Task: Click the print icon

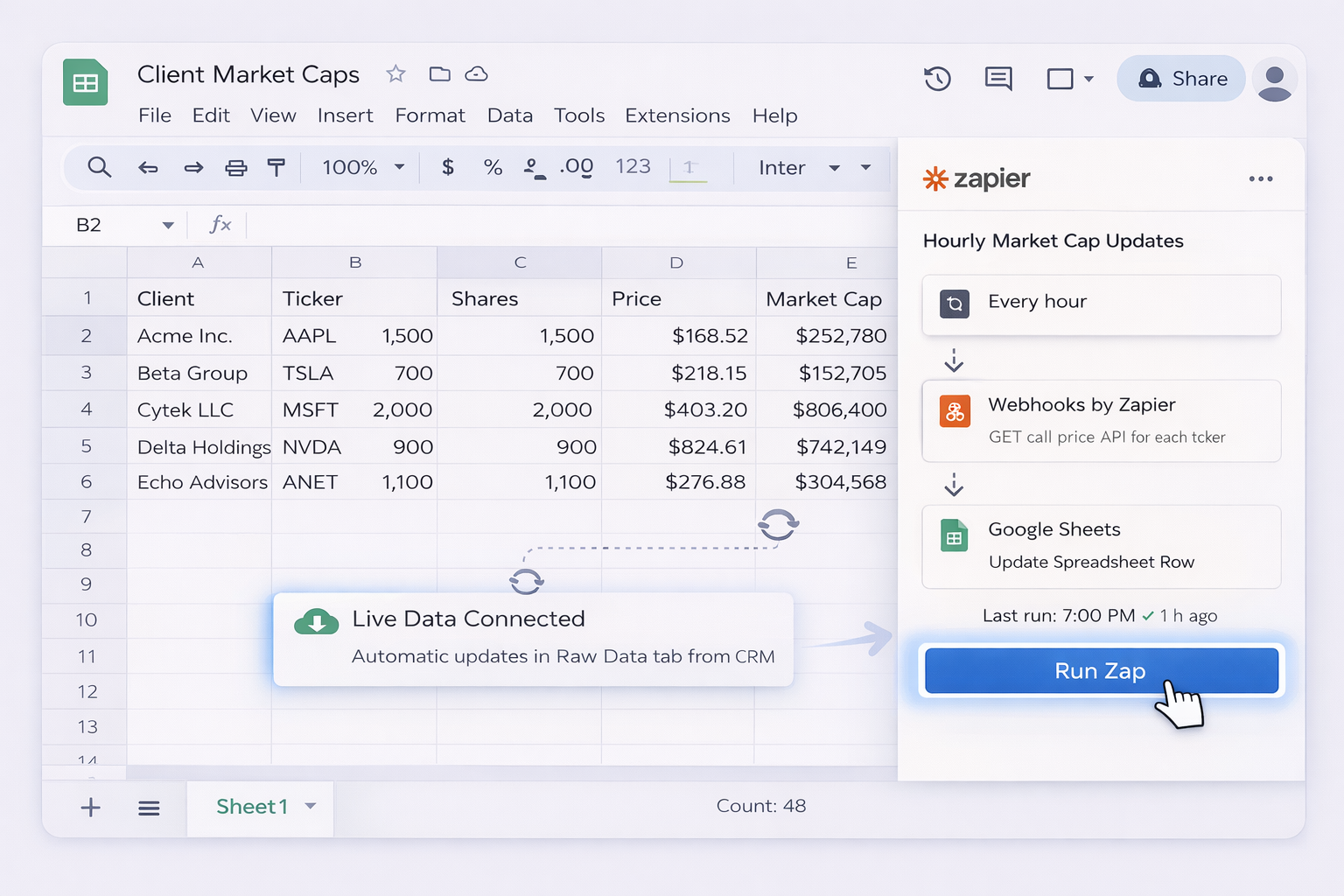Action: click(235, 167)
